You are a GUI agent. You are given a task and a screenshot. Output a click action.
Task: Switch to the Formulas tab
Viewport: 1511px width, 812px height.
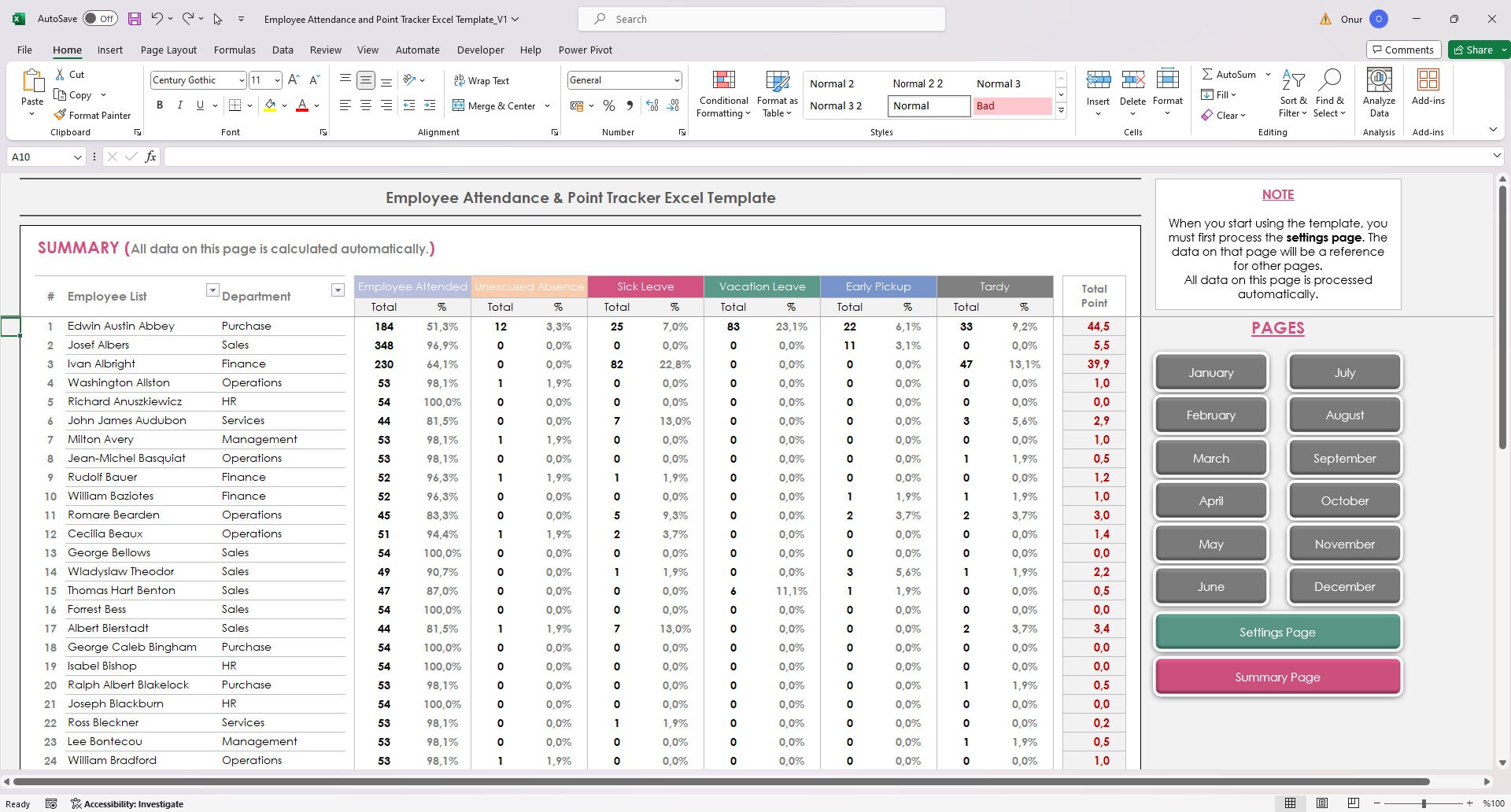pos(235,50)
